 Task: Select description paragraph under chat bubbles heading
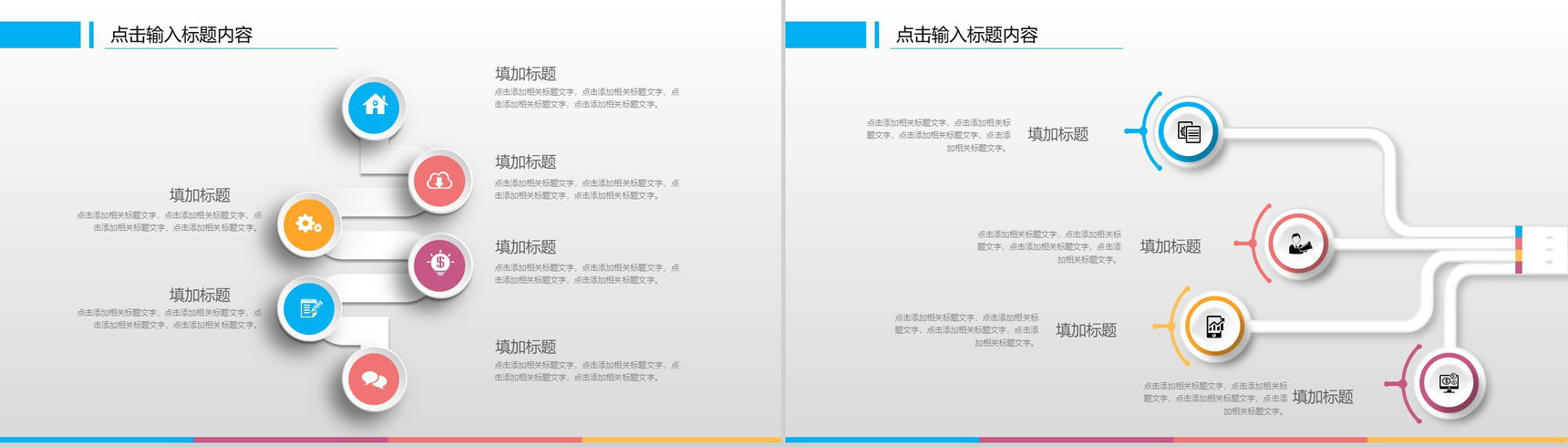coord(587,371)
